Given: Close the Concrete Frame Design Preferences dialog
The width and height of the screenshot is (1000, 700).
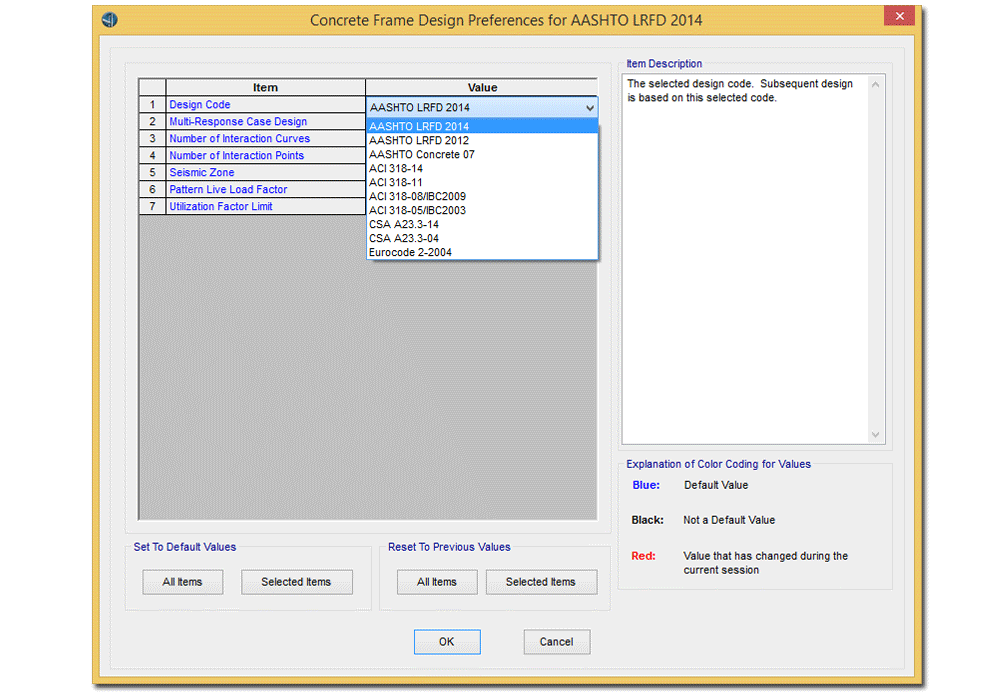Looking at the screenshot, I should pyautogui.click(x=899, y=16).
